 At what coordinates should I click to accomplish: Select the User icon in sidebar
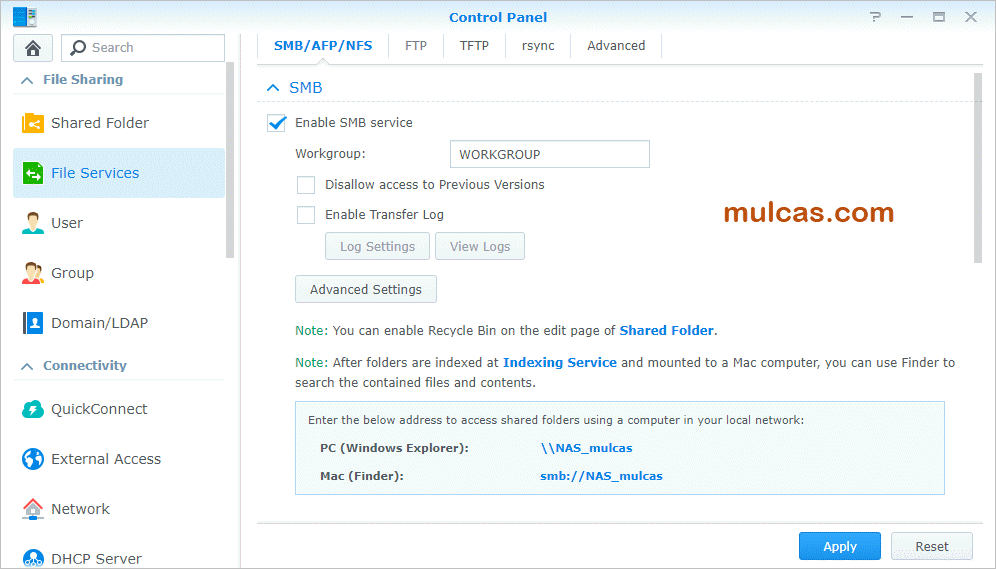(x=33, y=223)
